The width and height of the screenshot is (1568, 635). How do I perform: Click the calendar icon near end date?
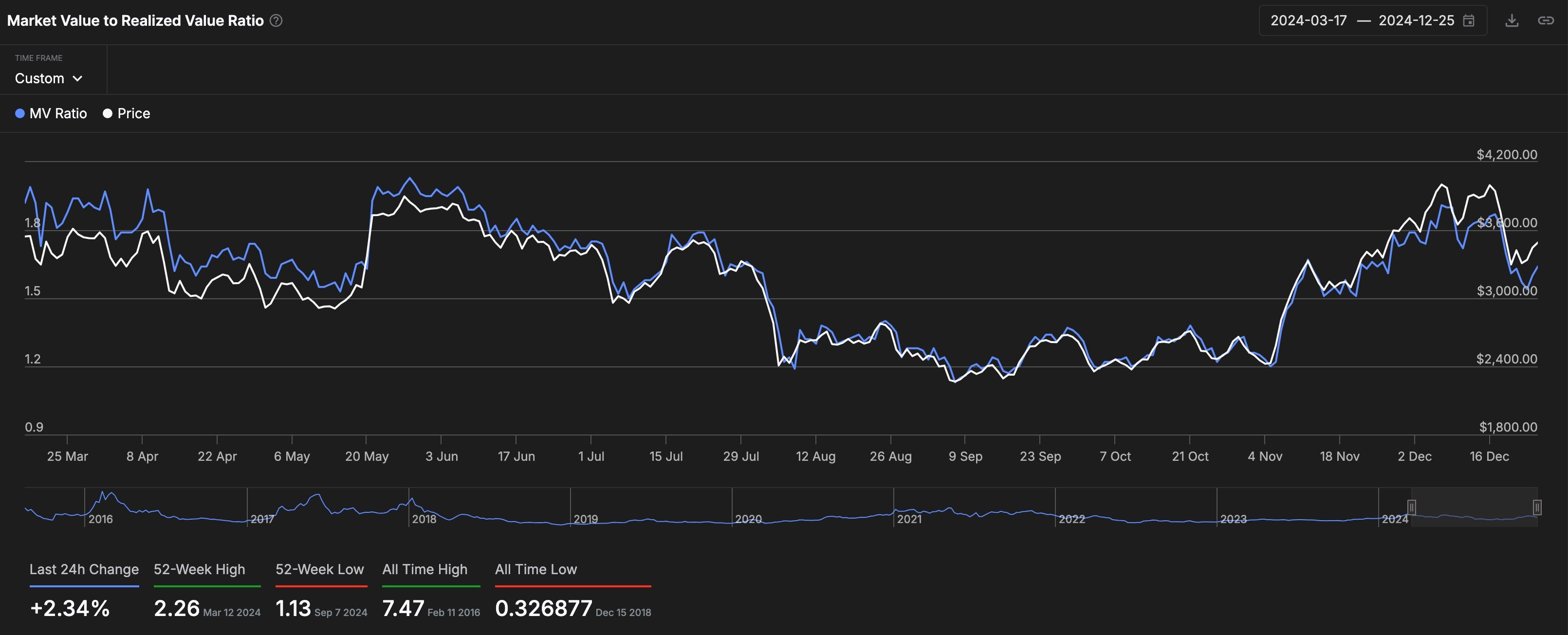1470,20
